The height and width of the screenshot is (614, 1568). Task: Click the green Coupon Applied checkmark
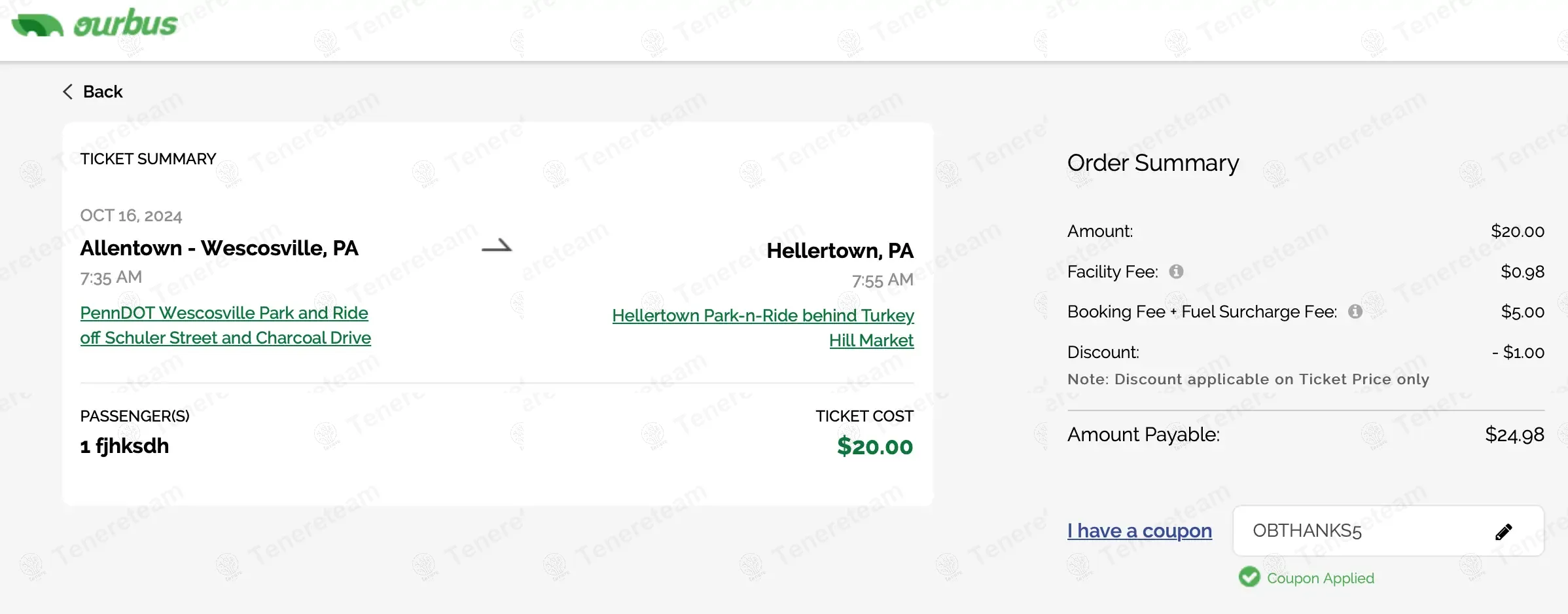[x=1249, y=577]
